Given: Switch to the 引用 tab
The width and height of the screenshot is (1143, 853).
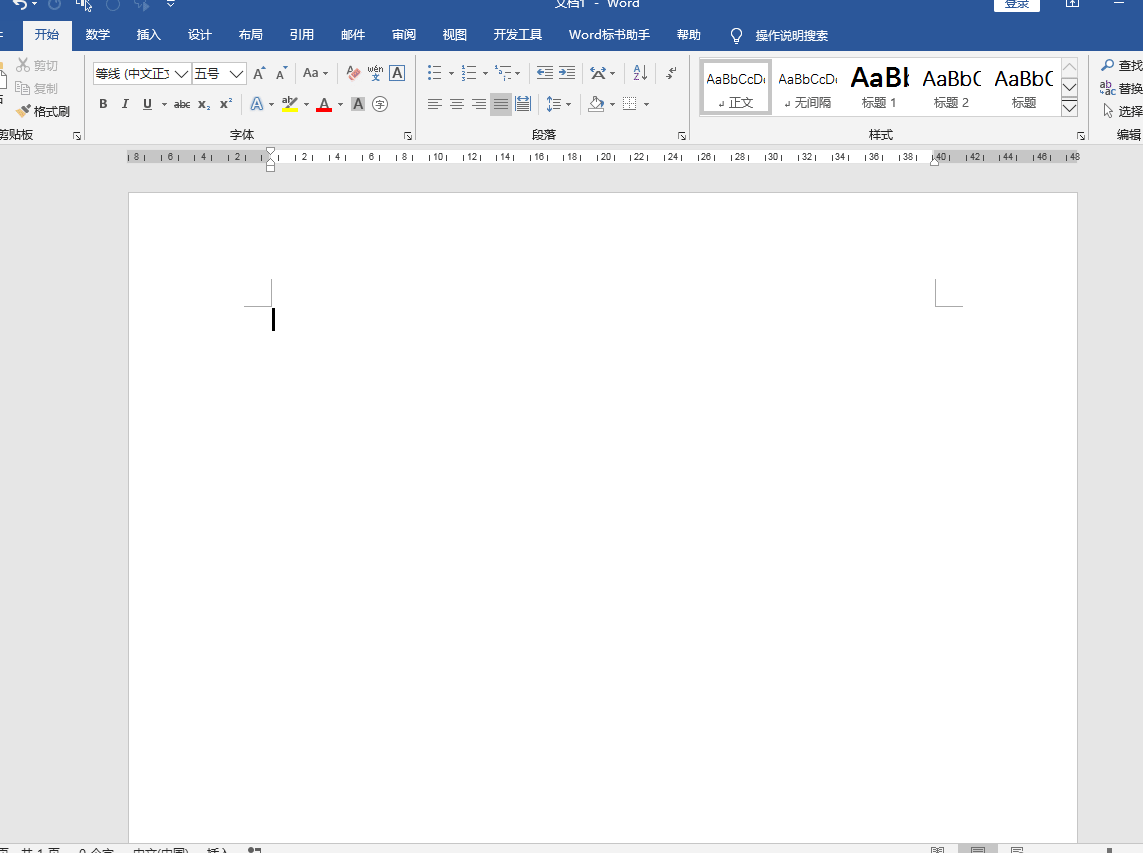Looking at the screenshot, I should tap(302, 35).
